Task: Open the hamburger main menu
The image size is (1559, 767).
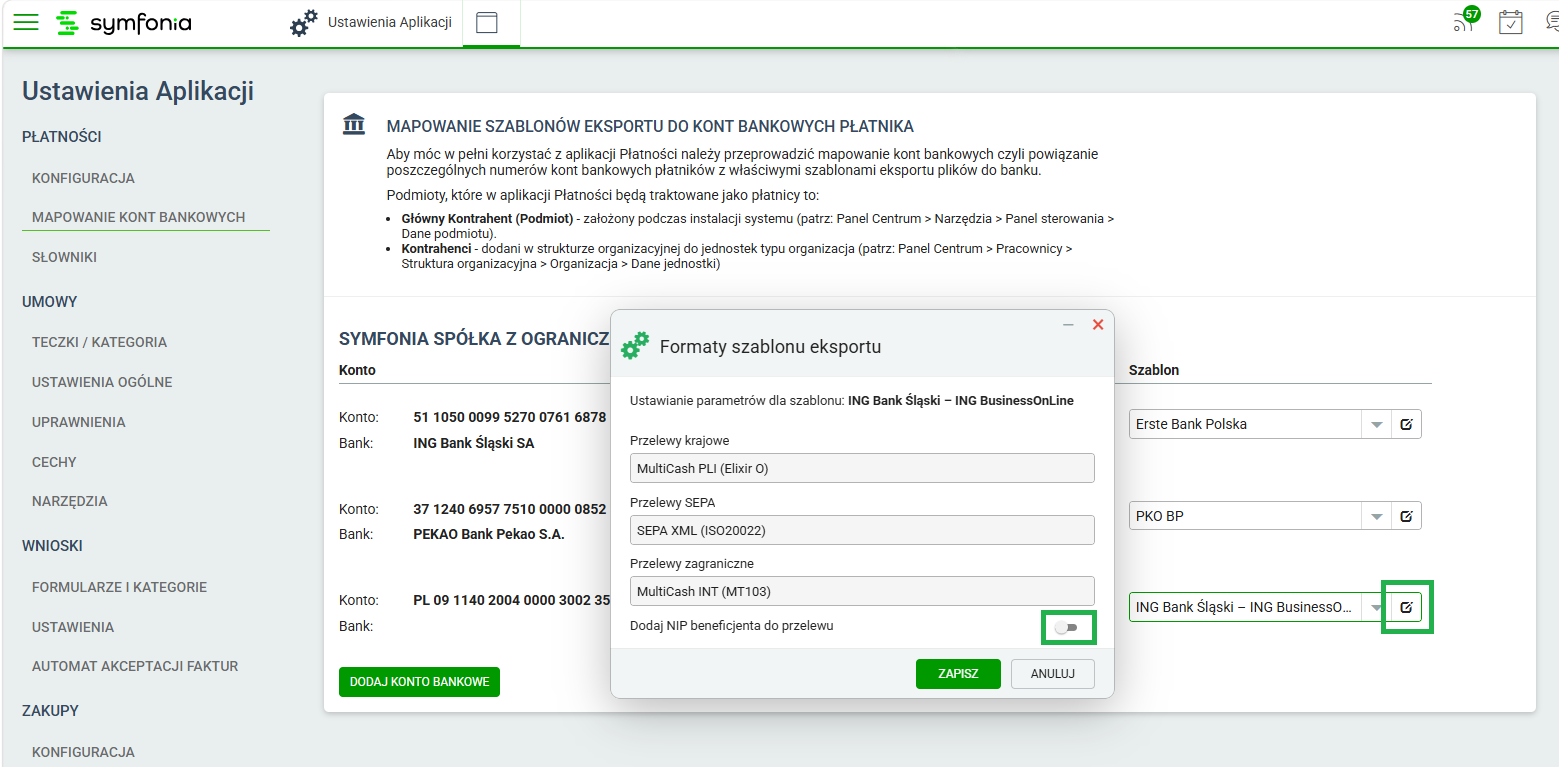Action: pyautogui.click(x=26, y=22)
